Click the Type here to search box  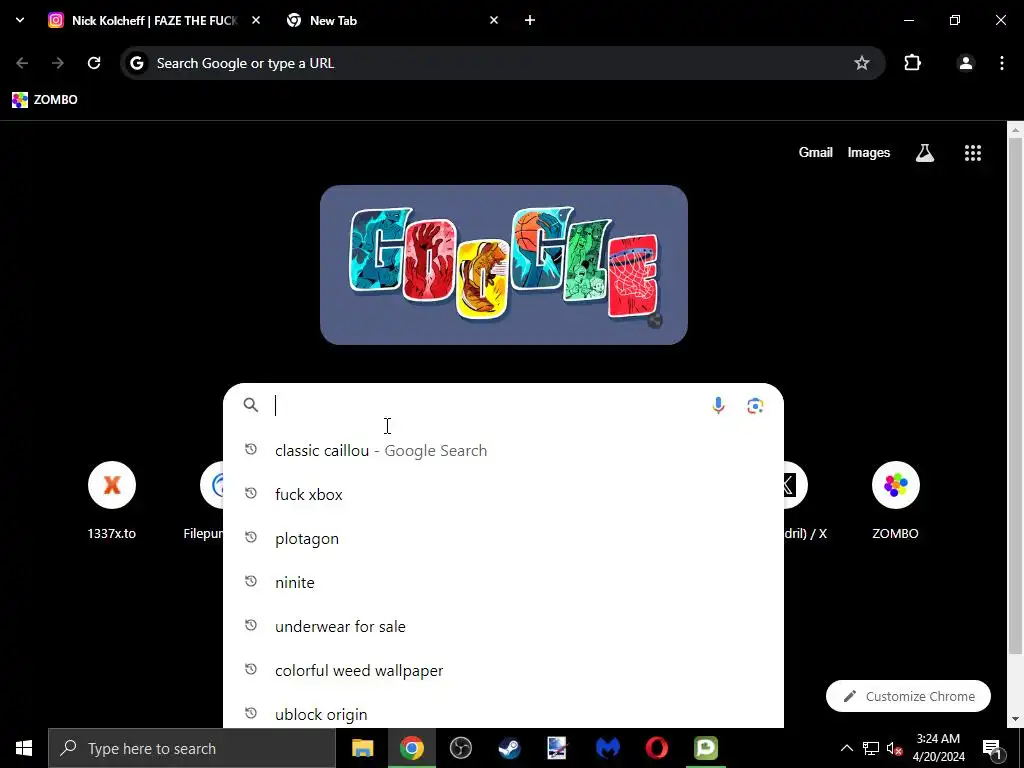191,748
